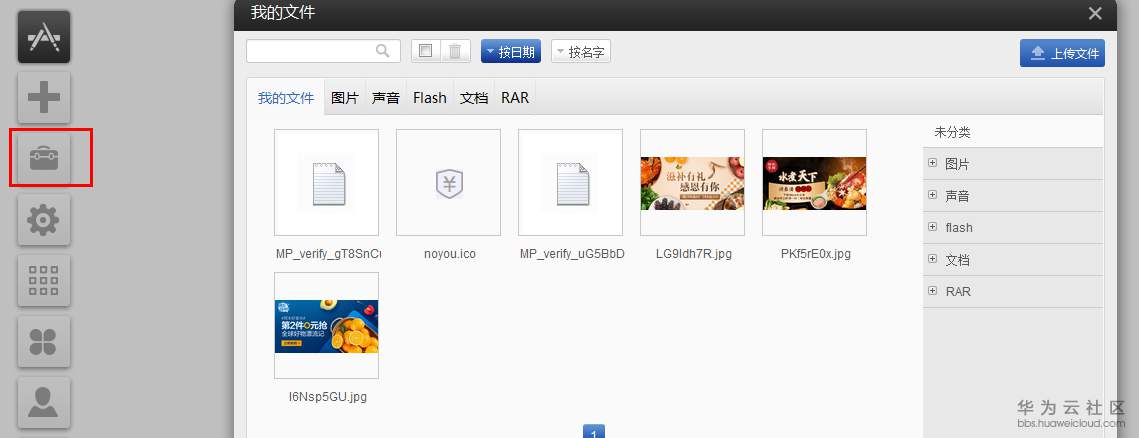
Task: Select the I6Nsp5GU.jpg image thumbnail
Action: click(x=326, y=325)
